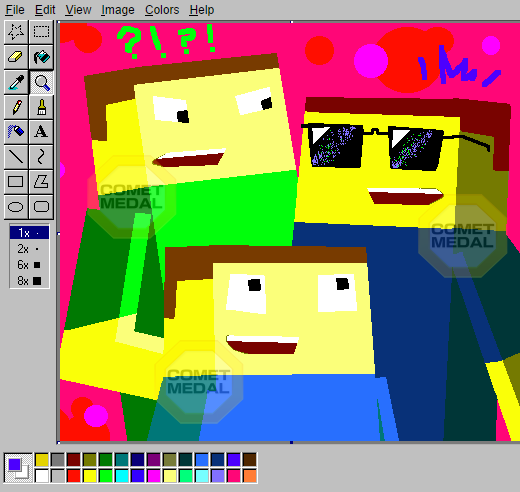Select the Curve tool
Screen dimensions: 520x492
(41, 157)
